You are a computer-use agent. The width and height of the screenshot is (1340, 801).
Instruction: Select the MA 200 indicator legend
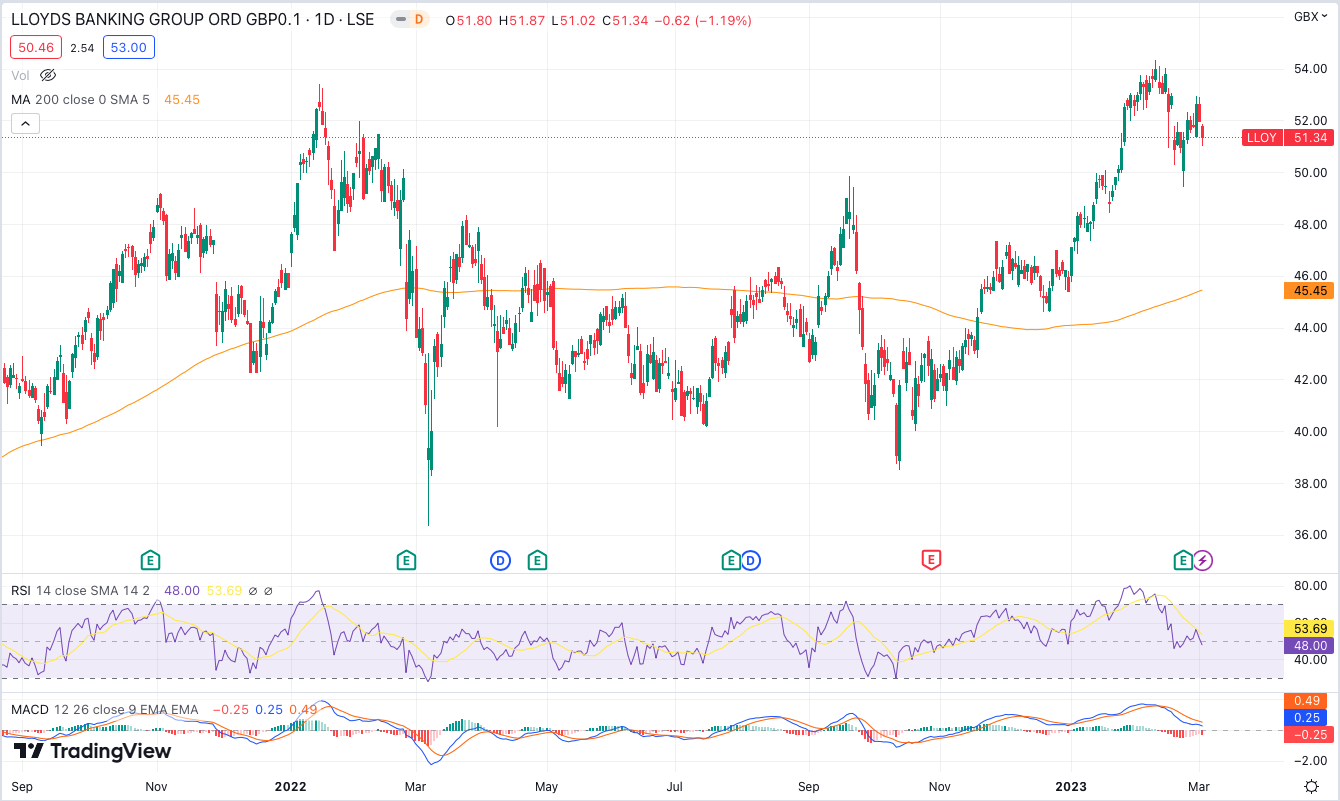(80, 99)
